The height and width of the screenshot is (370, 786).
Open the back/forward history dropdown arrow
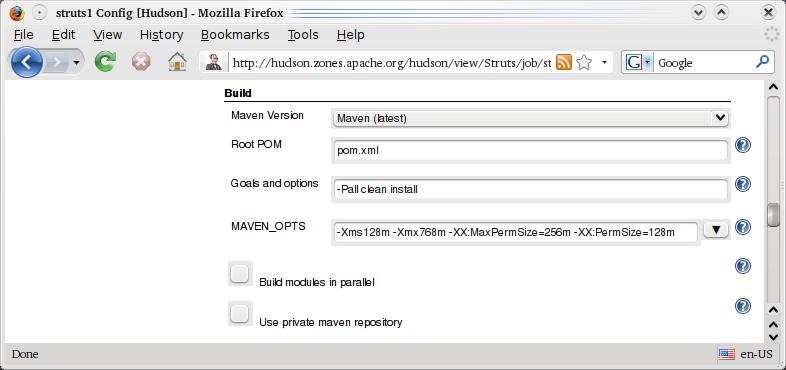point(76,63)
